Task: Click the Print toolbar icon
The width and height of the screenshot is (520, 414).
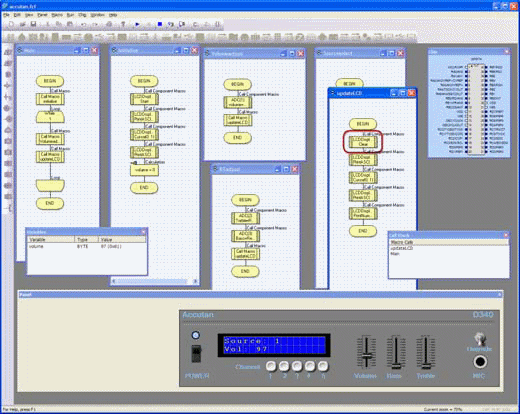Action: pyautogui.click(x=109, y=24)
